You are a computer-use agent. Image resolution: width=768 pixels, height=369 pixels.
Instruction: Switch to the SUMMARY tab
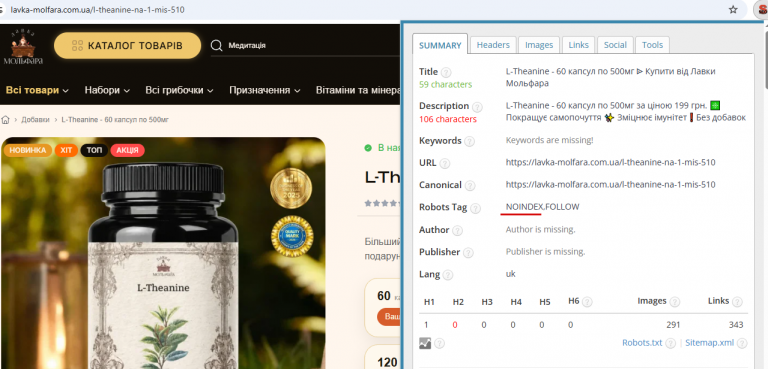pos(440,45)
